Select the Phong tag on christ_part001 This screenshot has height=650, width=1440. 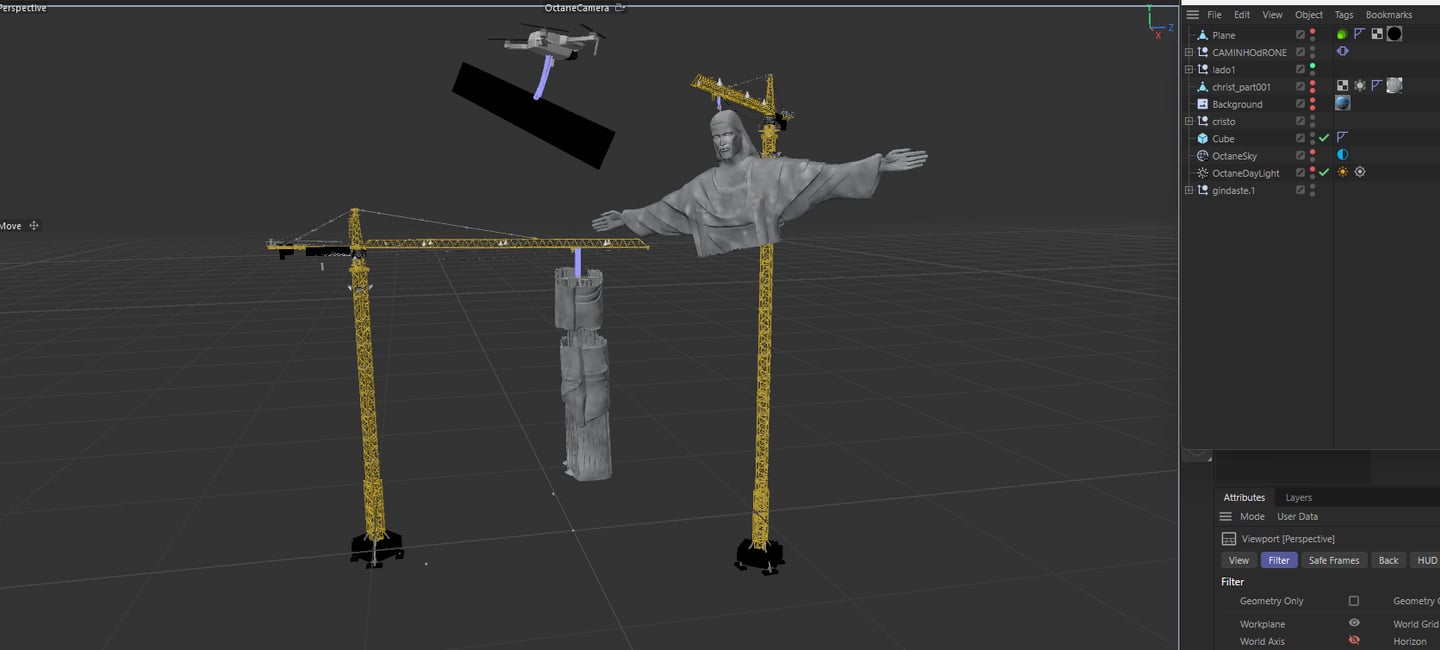click(1377, 86)
